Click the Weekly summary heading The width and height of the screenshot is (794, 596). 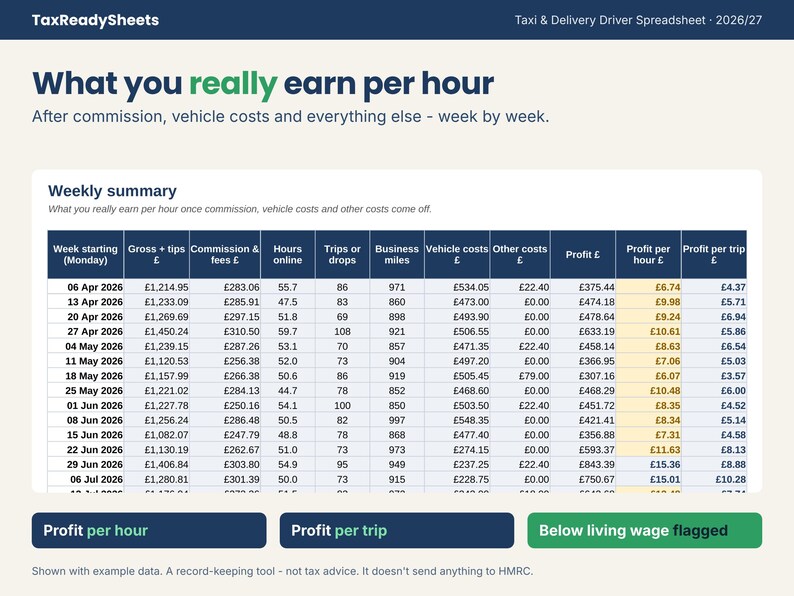coord(112,191)
